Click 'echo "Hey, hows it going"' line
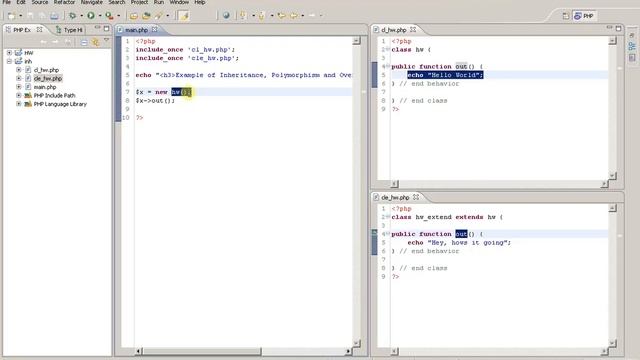Image resolution: width=640 pixels, height=360 pixels. pyautogui.click(x=459, y=242)
